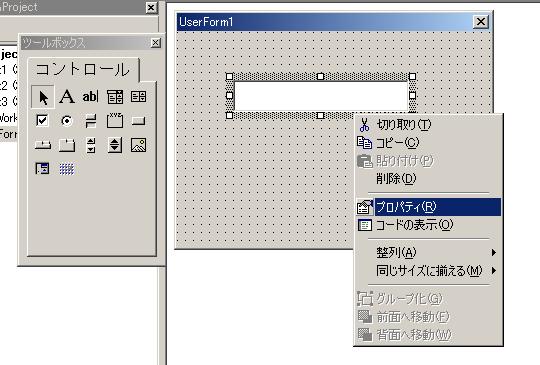Choose the TabStrip control tool

pyautogui.click(x=43, y=145)
